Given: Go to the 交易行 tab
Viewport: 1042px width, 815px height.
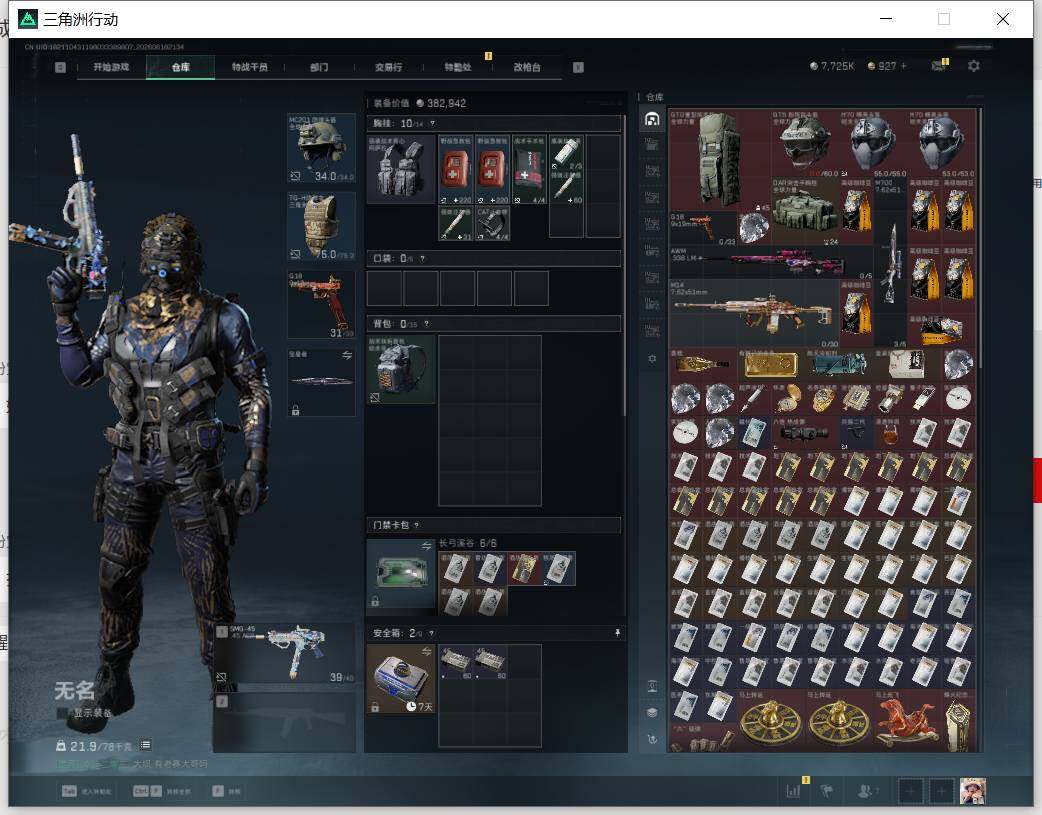Looking at the screenshot, I should click(x=388, y=67).
